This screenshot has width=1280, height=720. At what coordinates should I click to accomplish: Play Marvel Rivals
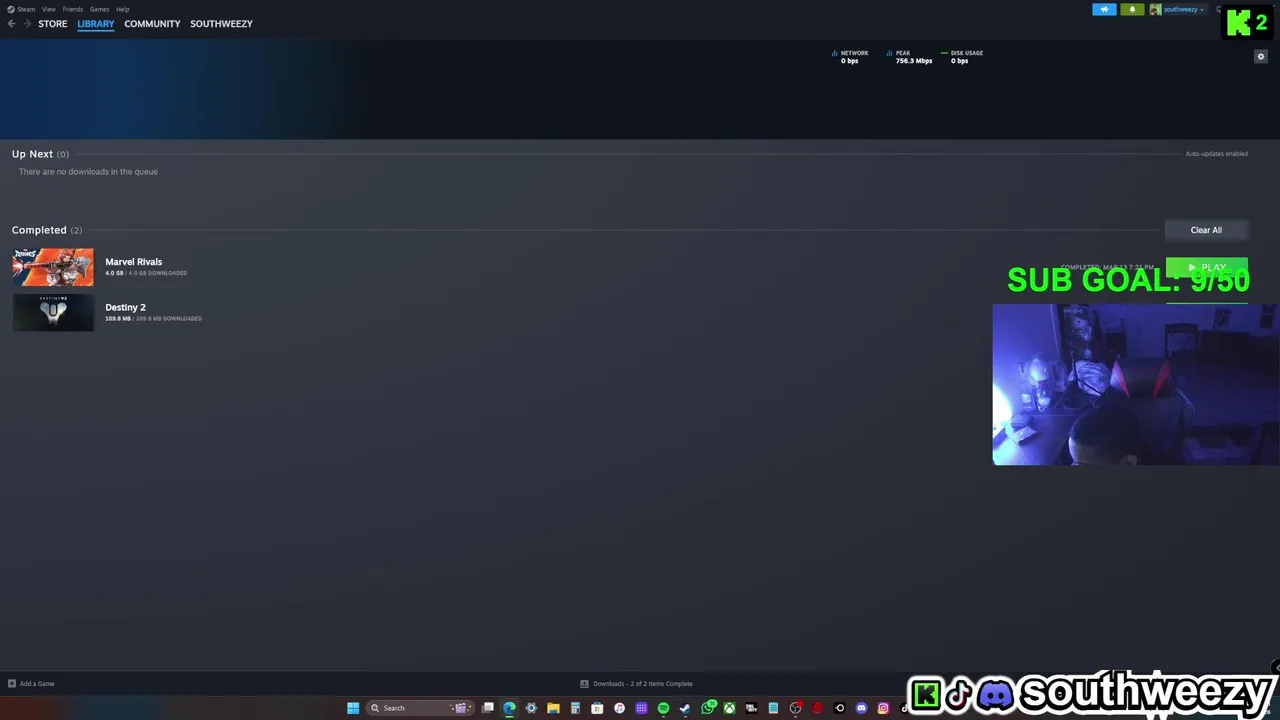click(x=1207, y=267)
